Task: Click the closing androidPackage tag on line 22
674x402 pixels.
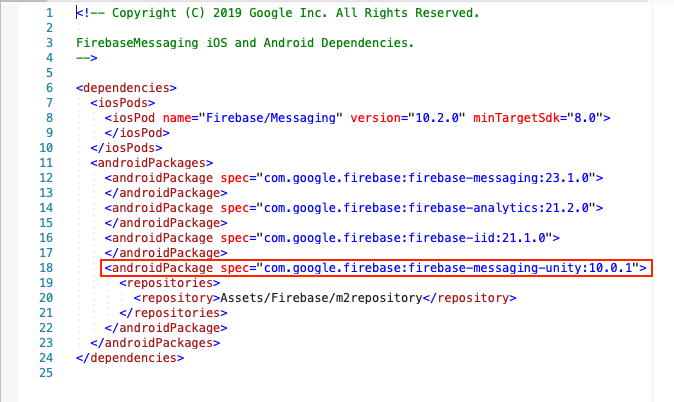Action: pyautogui.click(x=166, y=328)
